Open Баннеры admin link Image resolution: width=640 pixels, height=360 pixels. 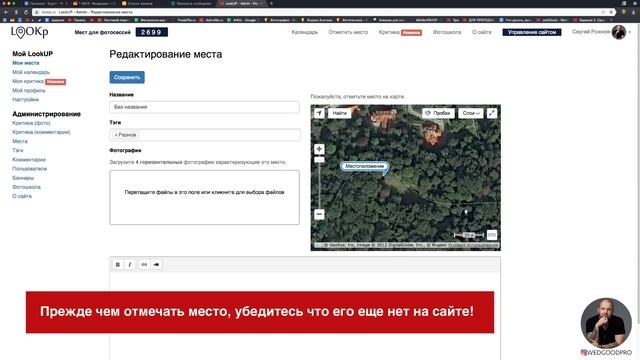[23, 178]
